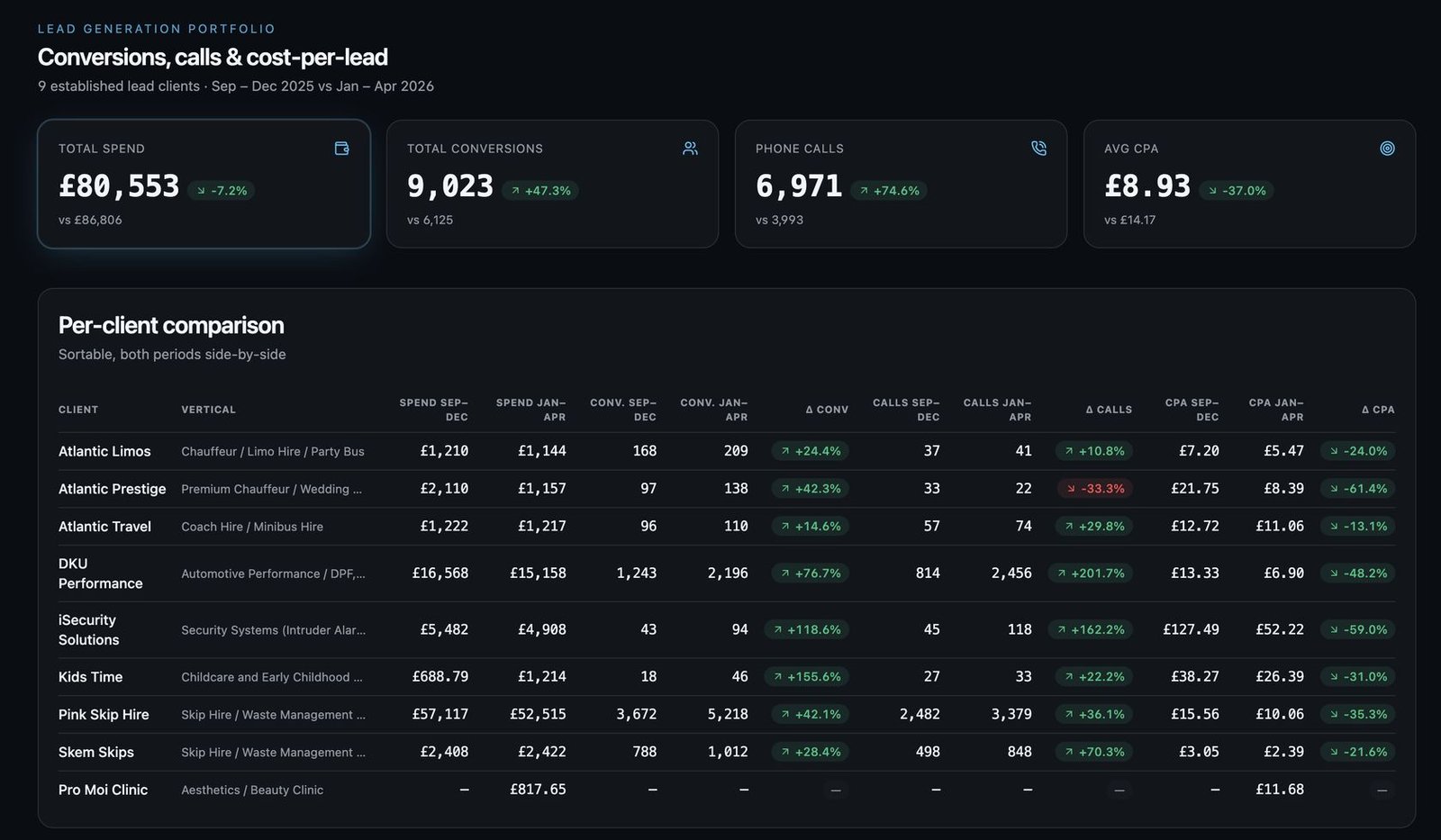The width and height of the screenshot is (1441, 840).
Task: Select the Atlantic Limos client name
Action: click(x=104, y=451)
